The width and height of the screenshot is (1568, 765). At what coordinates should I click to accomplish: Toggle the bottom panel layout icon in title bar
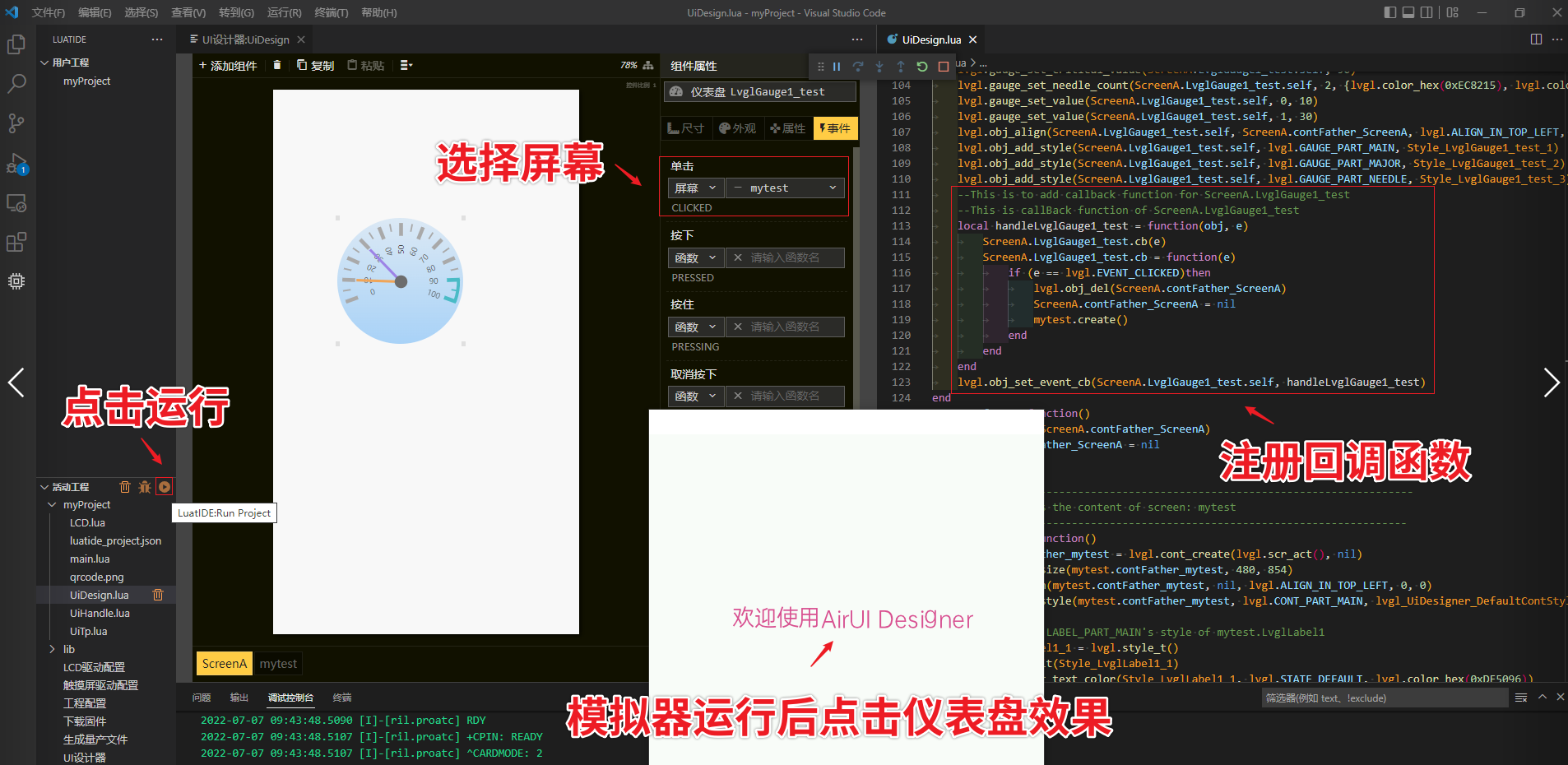click(1408, 12)
